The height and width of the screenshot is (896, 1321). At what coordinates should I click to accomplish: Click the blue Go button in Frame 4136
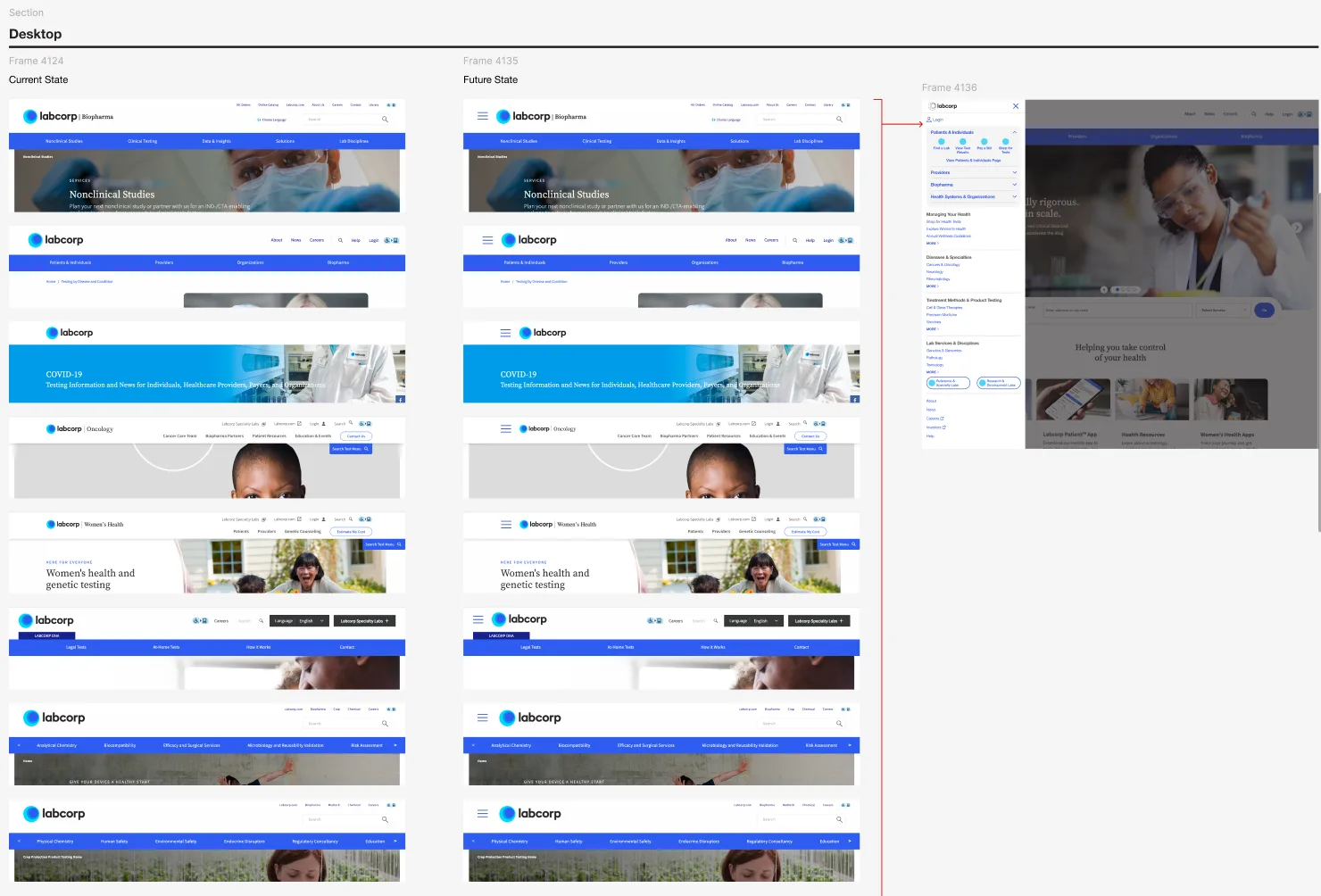(x=1264, y=310)
